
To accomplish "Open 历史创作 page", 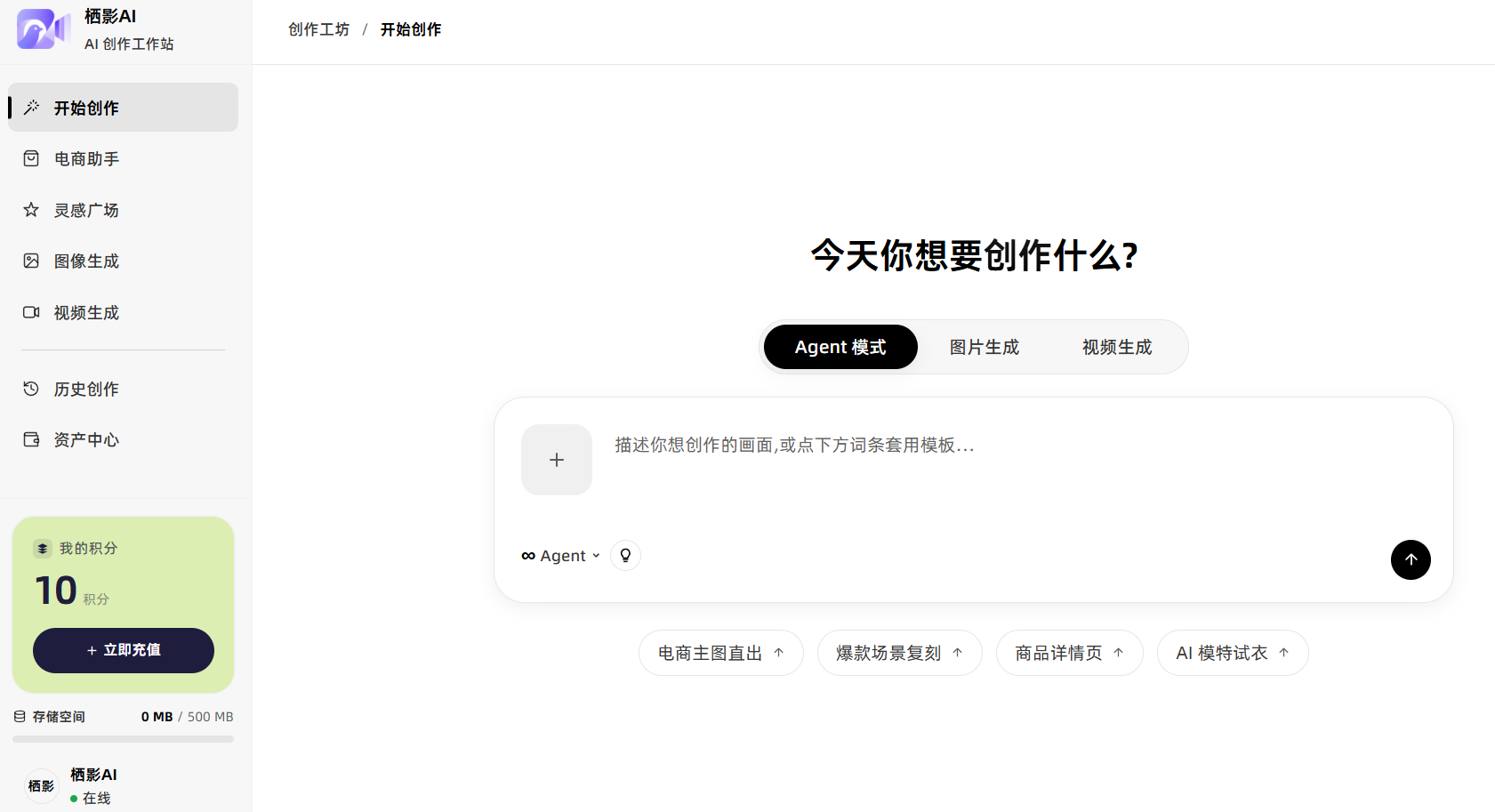I will (x=124, y=390).
